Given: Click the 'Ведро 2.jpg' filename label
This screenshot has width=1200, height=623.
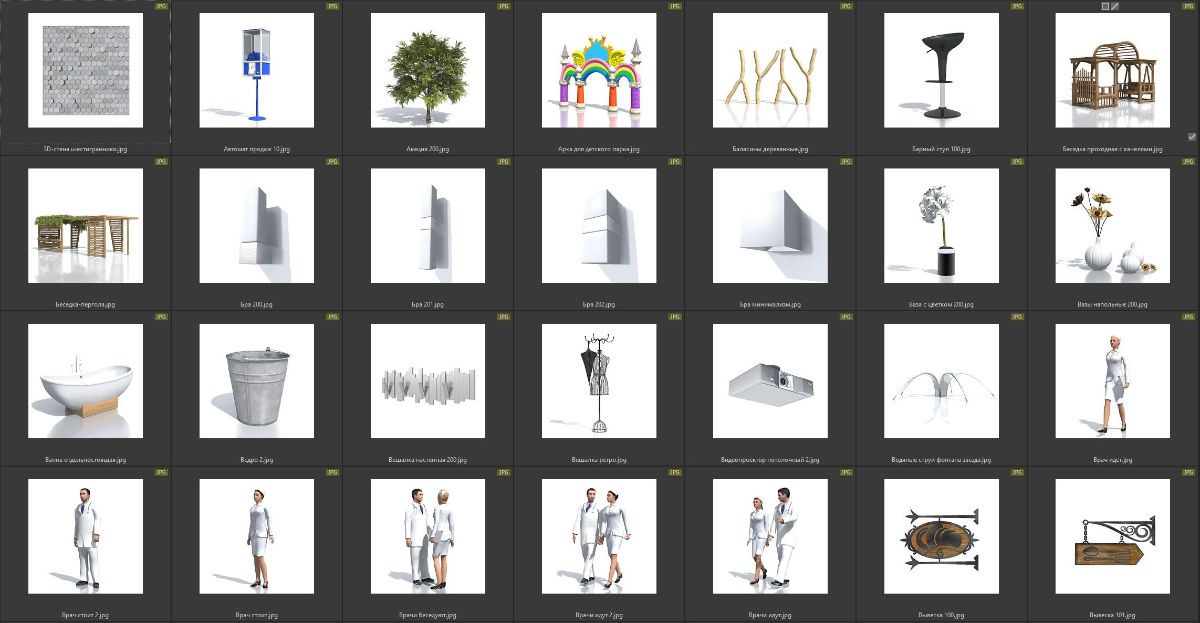Looking at the screenshot, I should tap(257, 460).
